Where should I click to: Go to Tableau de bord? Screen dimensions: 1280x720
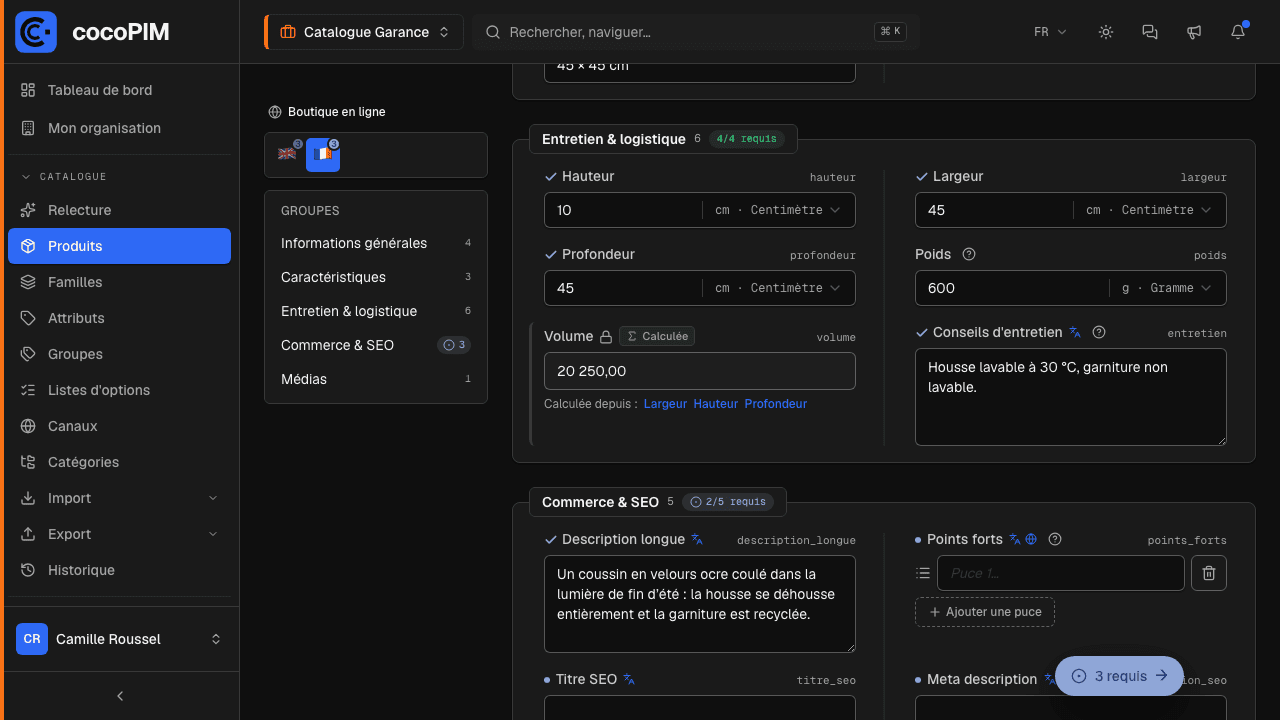click(119, 90)
